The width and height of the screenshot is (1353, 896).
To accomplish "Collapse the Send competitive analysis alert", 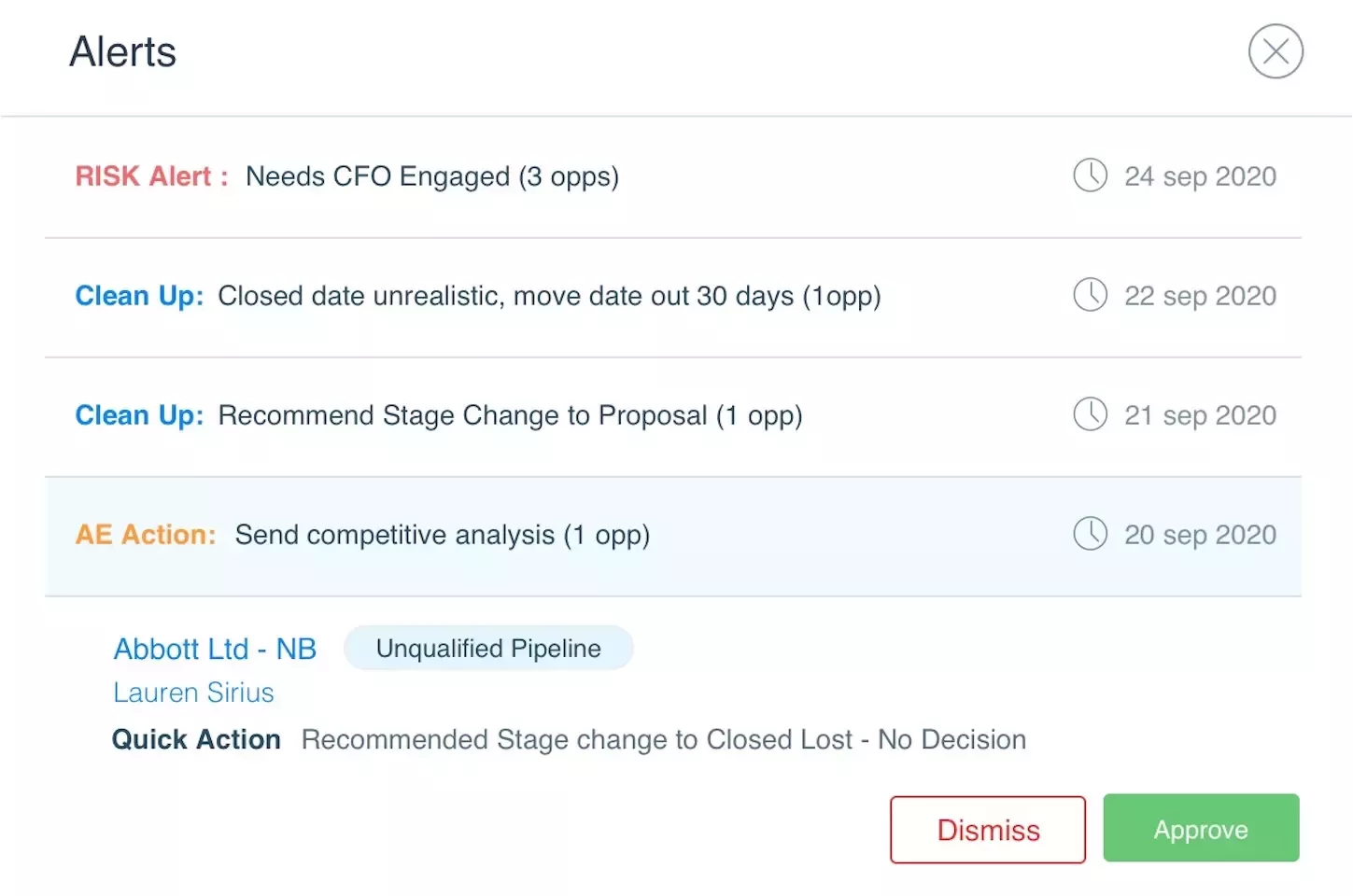I will [442, 535].
